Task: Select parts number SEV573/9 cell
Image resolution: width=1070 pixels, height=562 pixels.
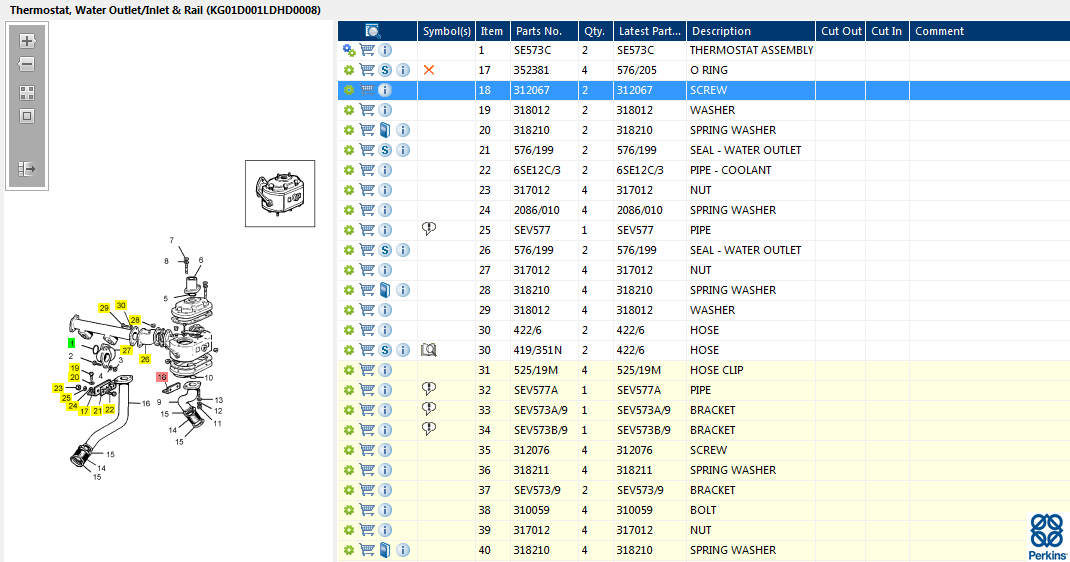Action: [544, 490]
